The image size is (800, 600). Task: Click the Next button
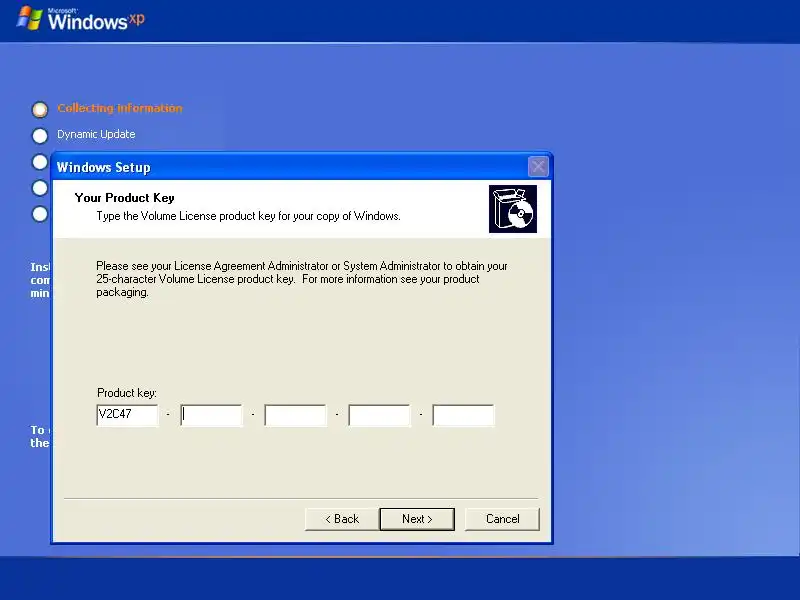(x=417, y=519)
